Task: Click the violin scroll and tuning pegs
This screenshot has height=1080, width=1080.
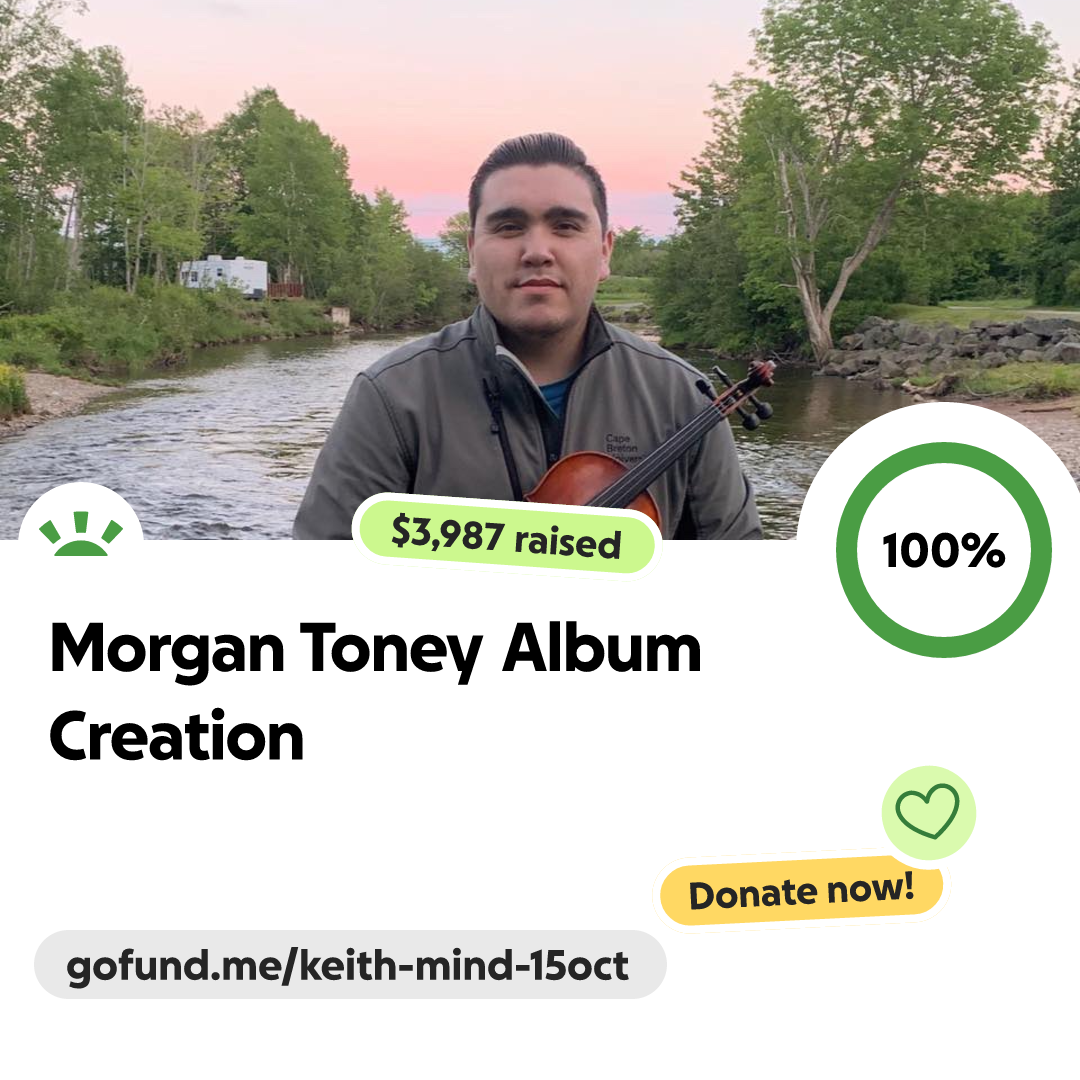Action: pyautogui.click(x=744, y=393)
